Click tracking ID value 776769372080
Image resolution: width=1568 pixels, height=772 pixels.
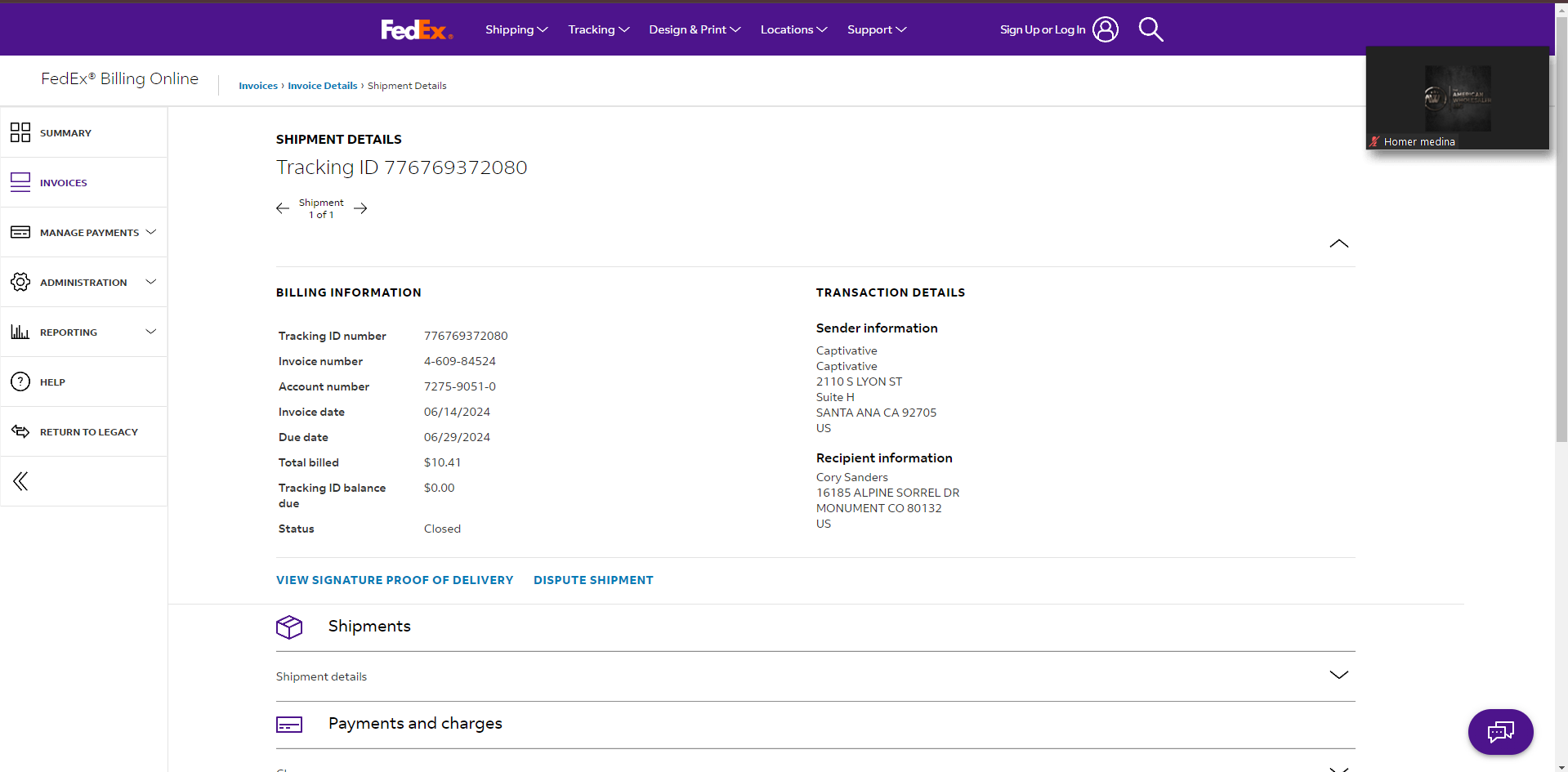tap(466, 336)
